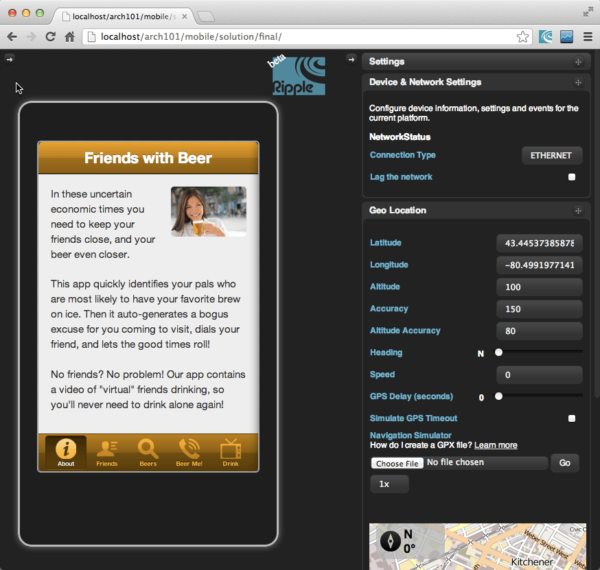Click the Go button
600x570 pixels.
pos(564,463)
